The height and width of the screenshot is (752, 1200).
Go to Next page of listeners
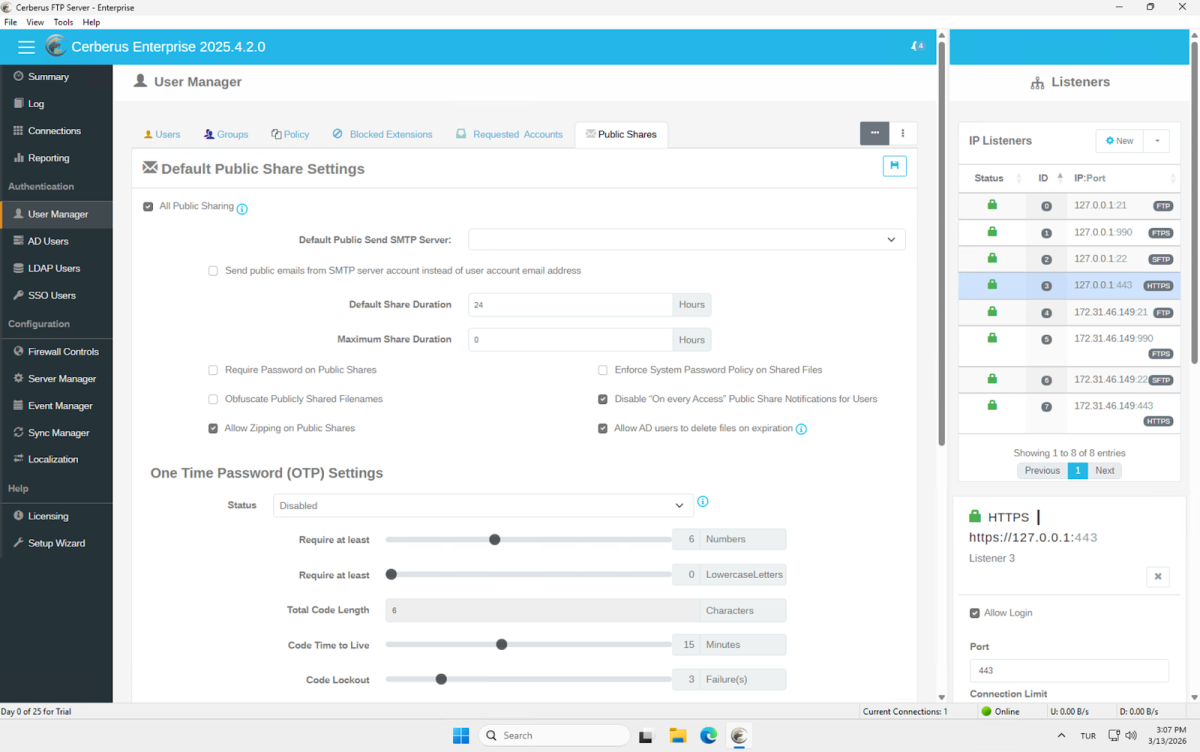point(1104,470)
